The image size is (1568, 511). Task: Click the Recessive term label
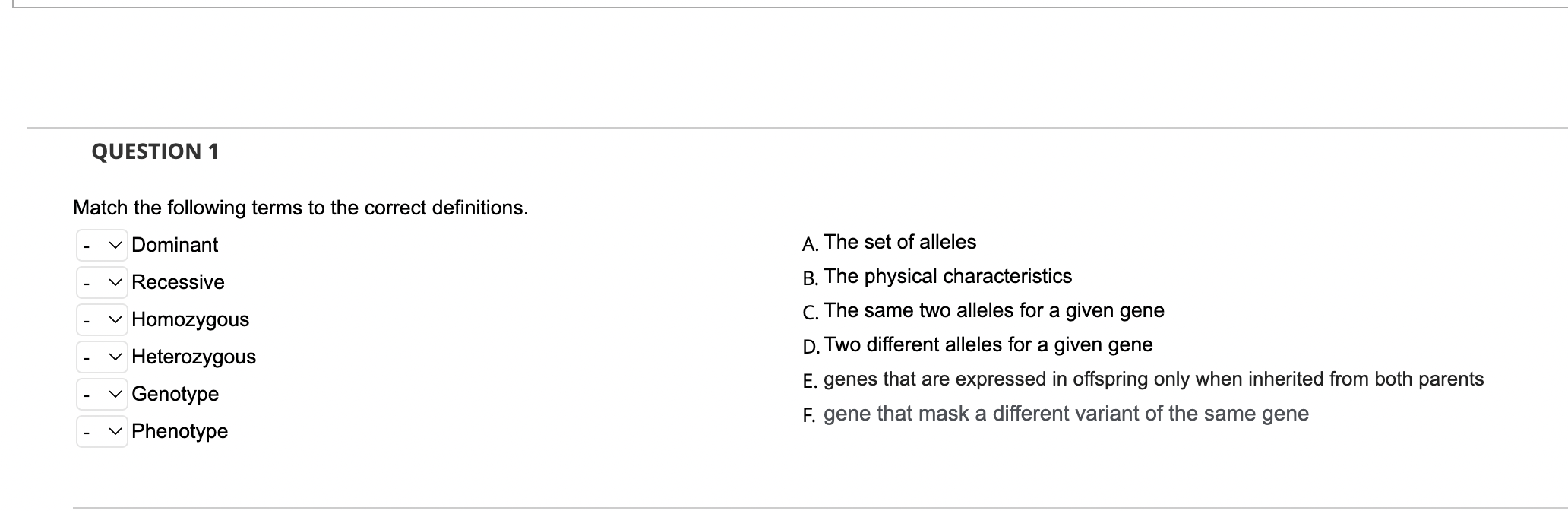coord(178,282)
